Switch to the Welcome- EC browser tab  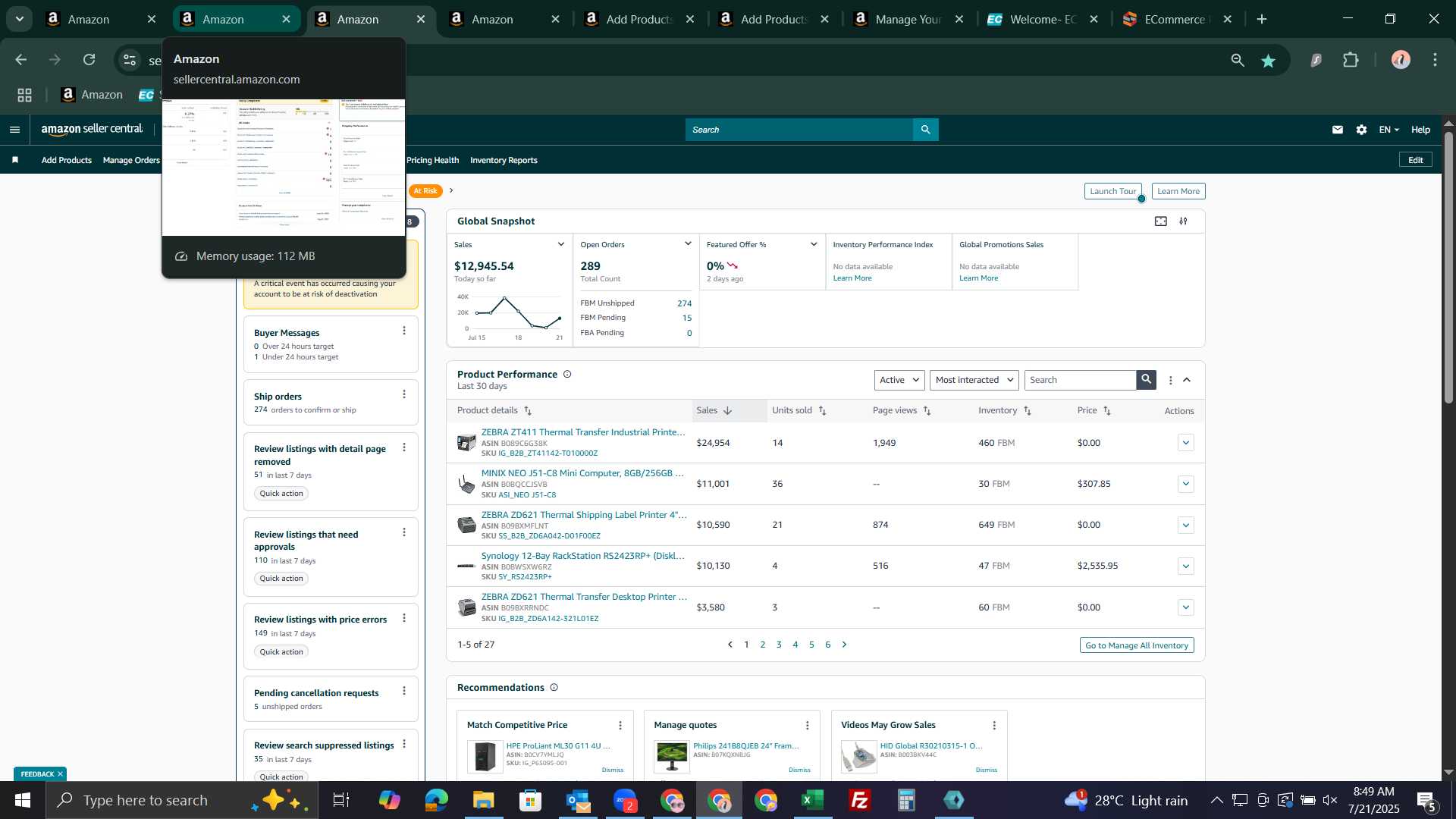click(1040, 20)
